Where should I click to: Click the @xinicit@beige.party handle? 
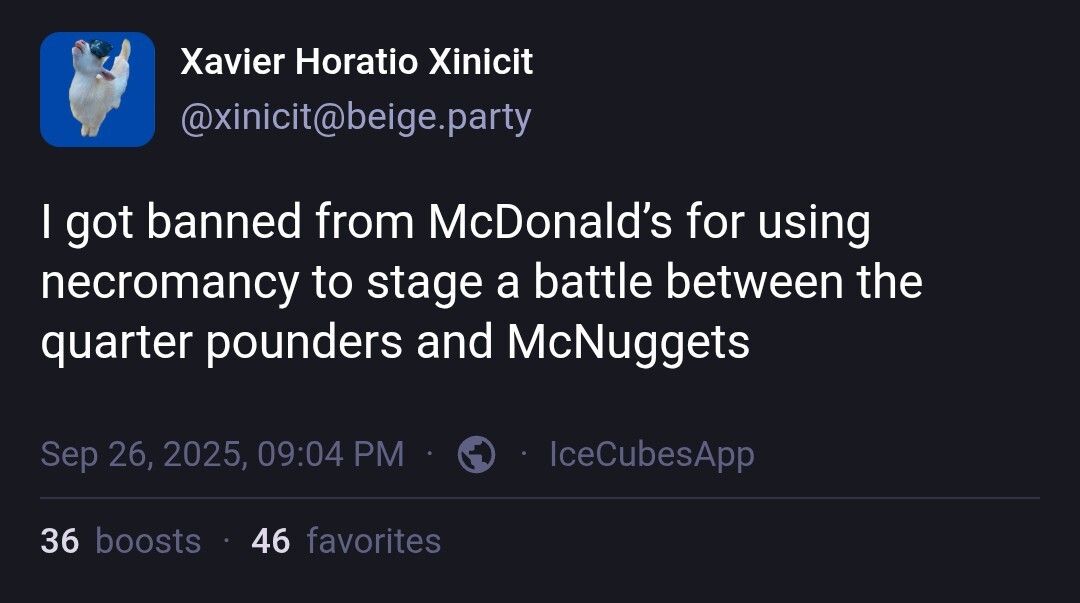click(355, 118)
